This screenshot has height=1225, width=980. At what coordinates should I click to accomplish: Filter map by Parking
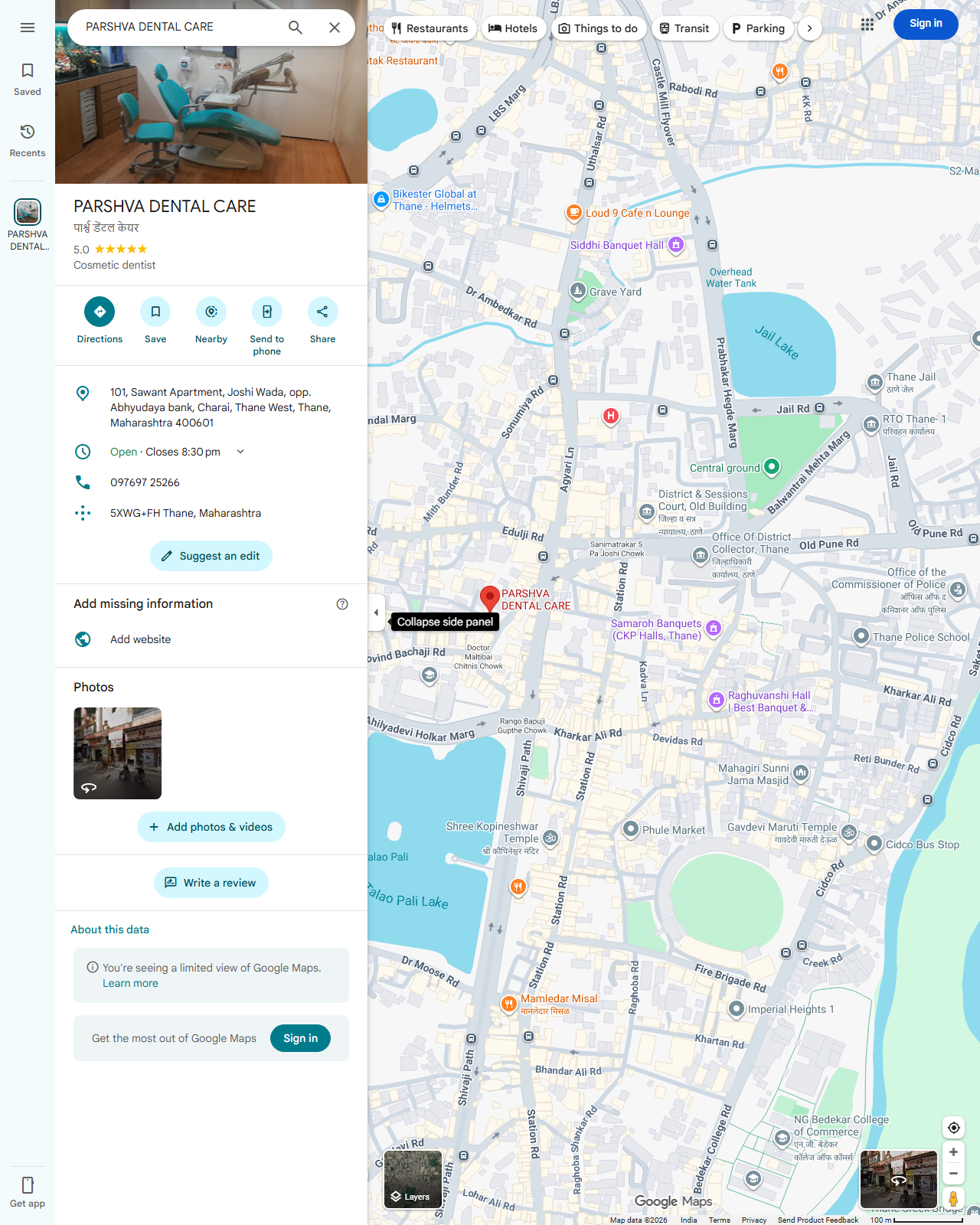point(758,28)
